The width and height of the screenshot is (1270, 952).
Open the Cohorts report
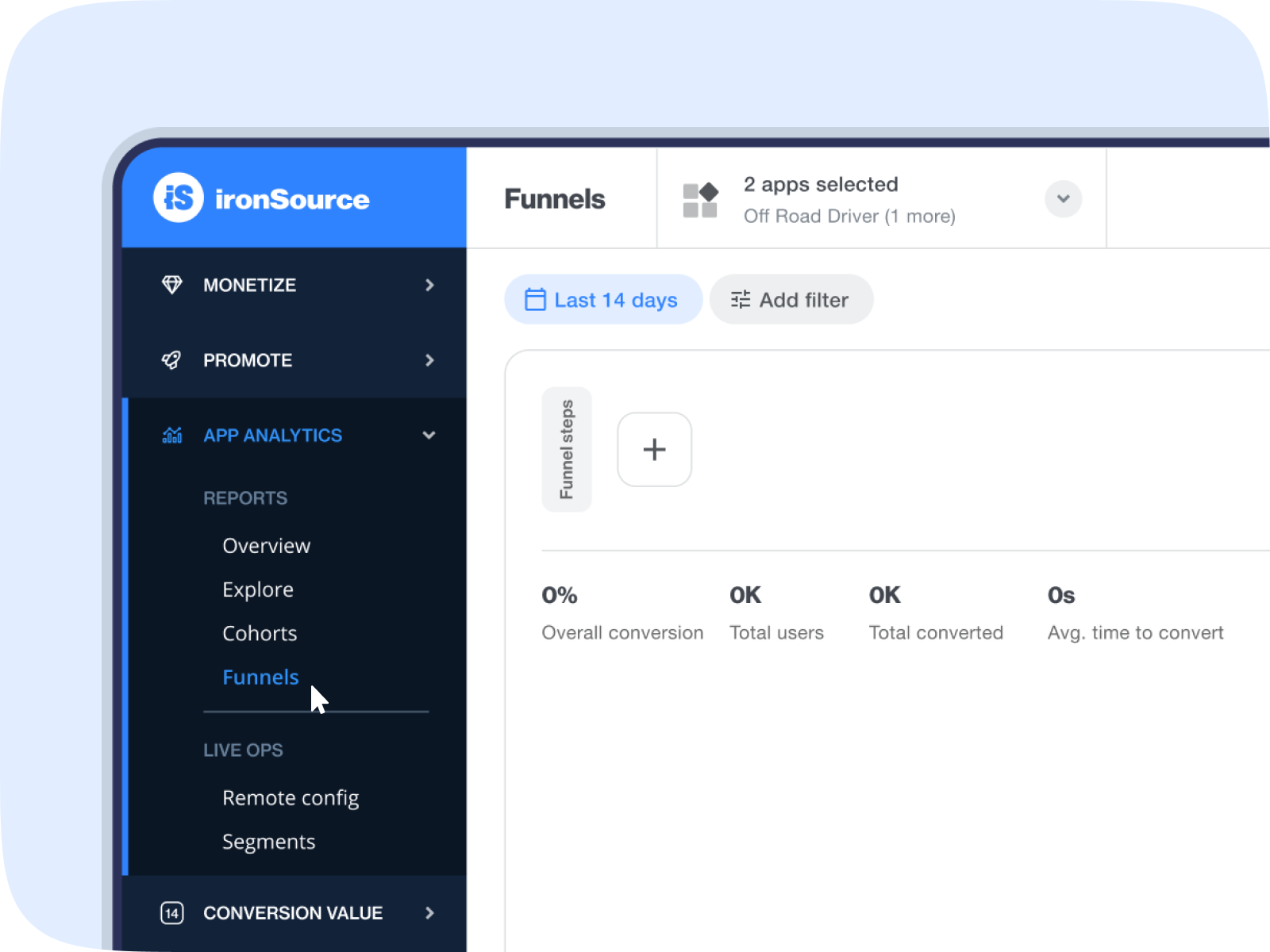pos(260,634)
